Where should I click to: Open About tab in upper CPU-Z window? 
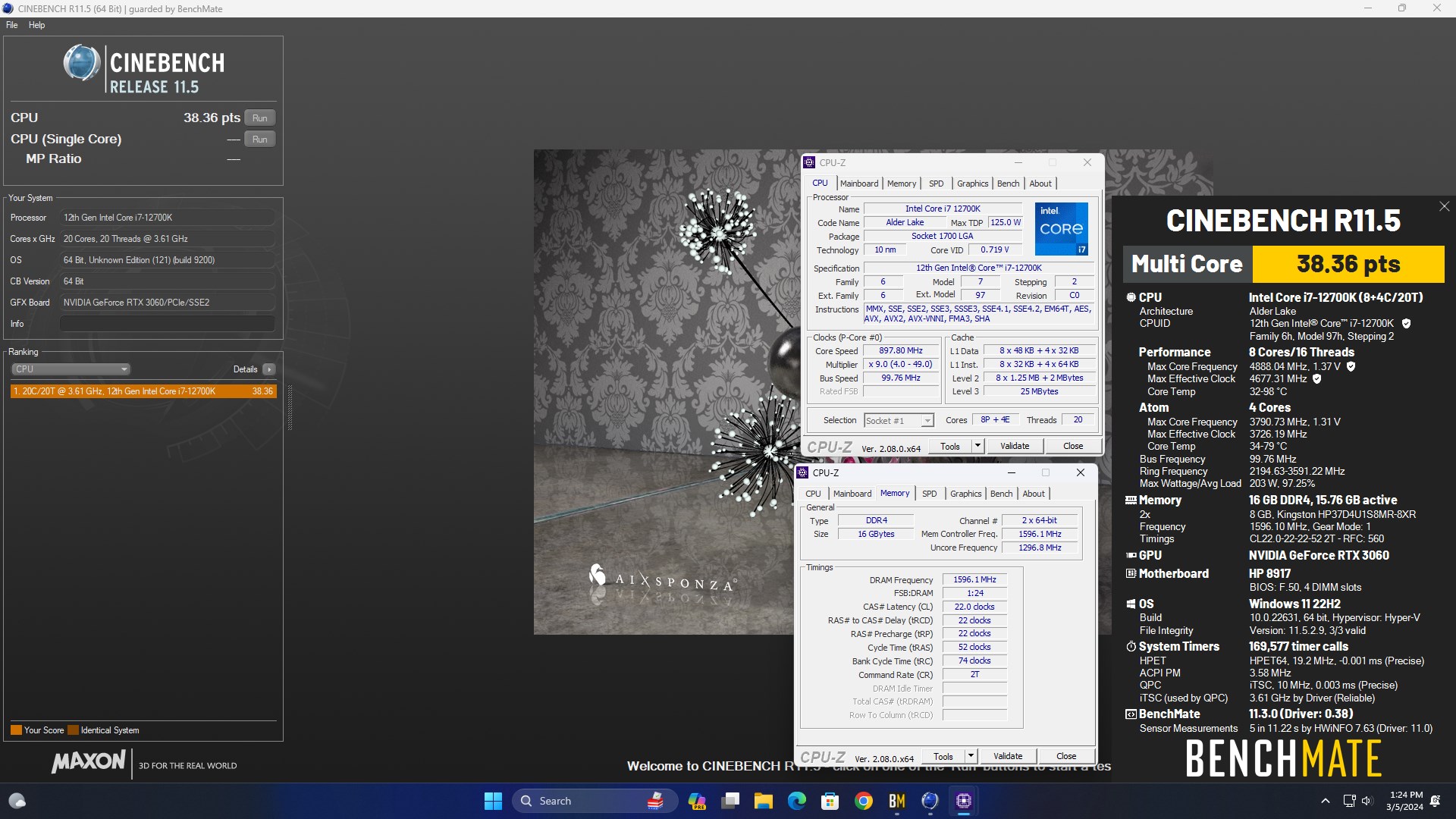1040,184
